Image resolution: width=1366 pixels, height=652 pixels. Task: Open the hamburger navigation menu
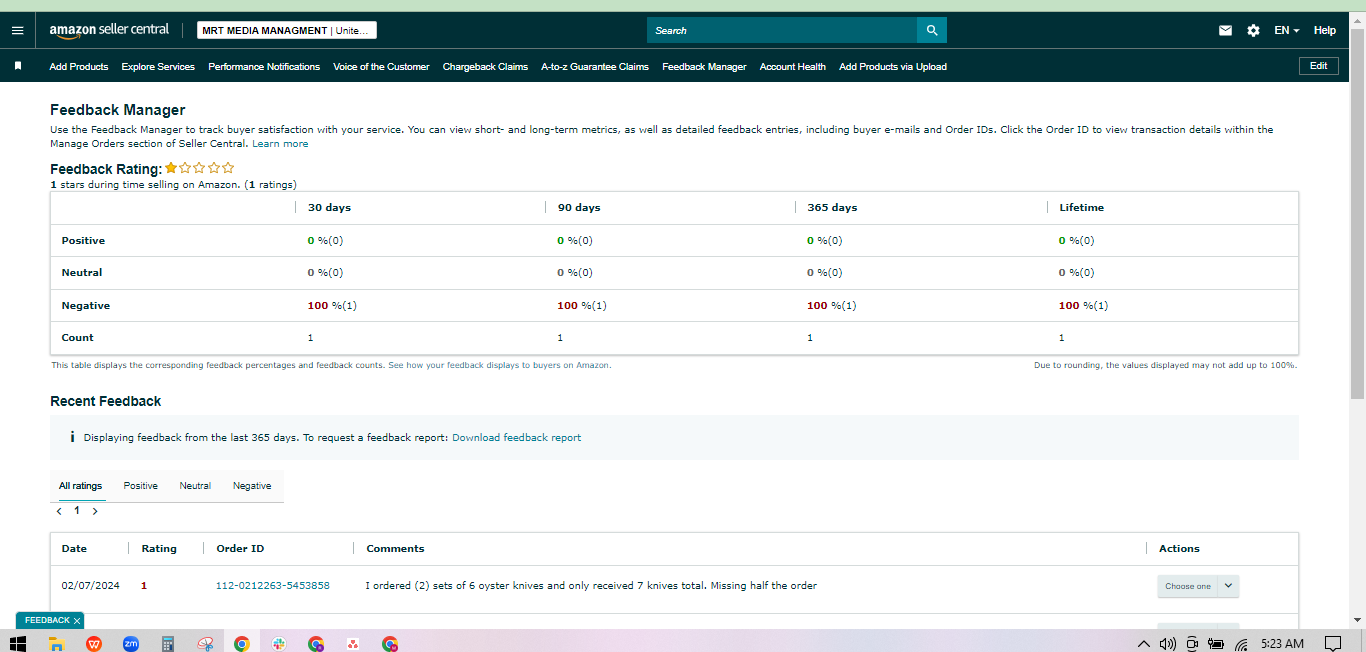pyautogui.click(x=17, y=30)
